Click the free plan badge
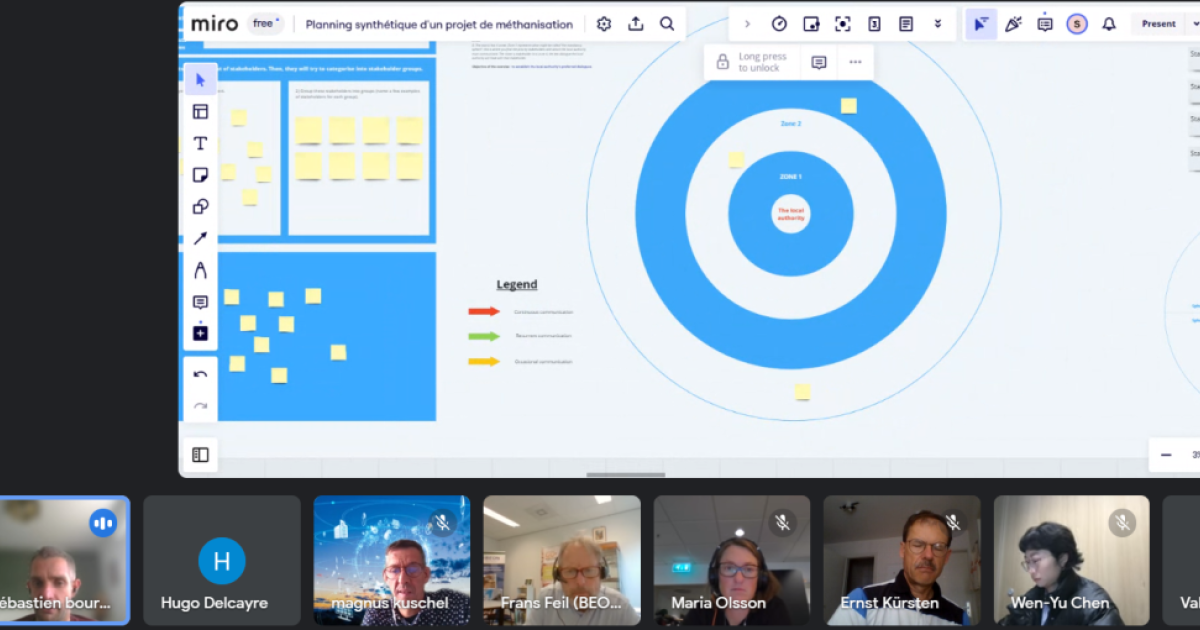 click(265, 23)
